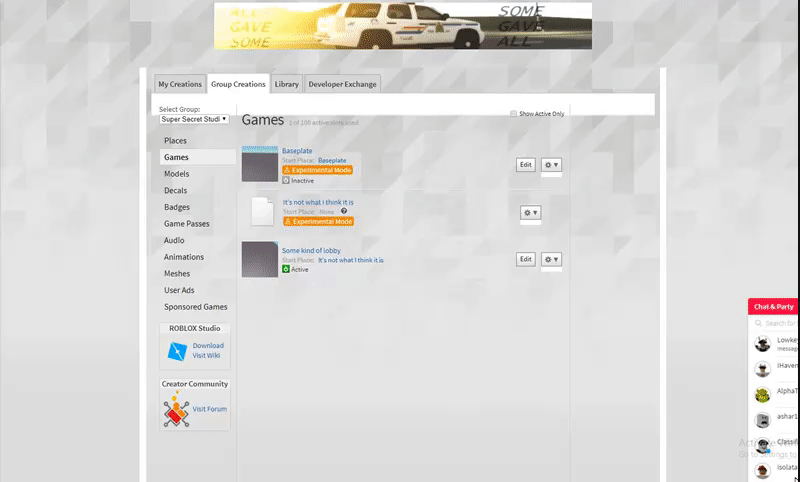This screenshot has height=482, width=800.
Task: Select User Ads in the sidebar
Action: (179, 290)
